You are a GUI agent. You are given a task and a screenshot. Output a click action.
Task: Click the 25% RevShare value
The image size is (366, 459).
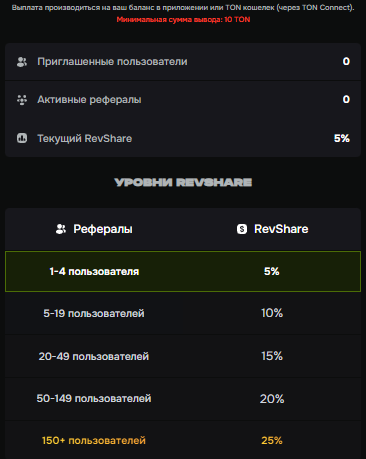272,440
